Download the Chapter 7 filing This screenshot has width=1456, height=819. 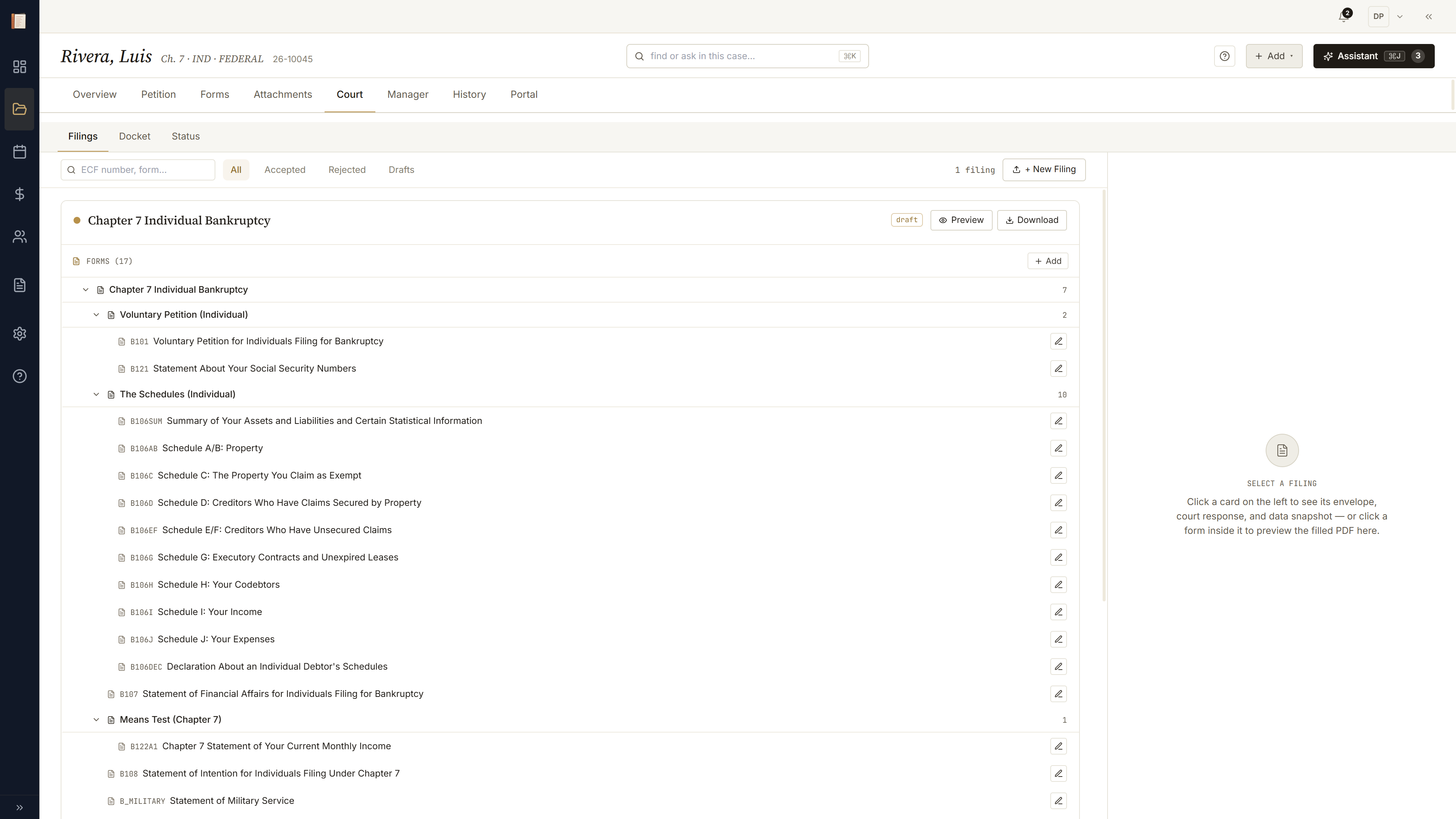pos(1031,220)
